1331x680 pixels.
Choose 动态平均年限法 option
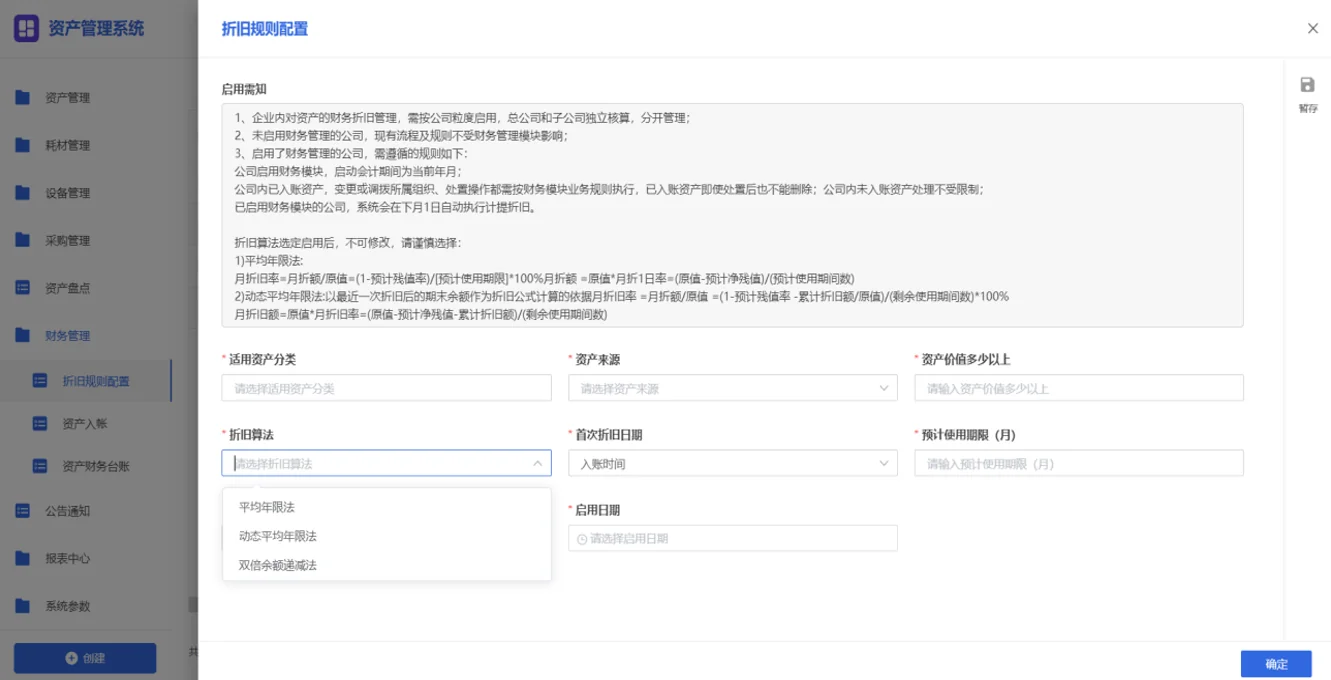tap(386, 536)
